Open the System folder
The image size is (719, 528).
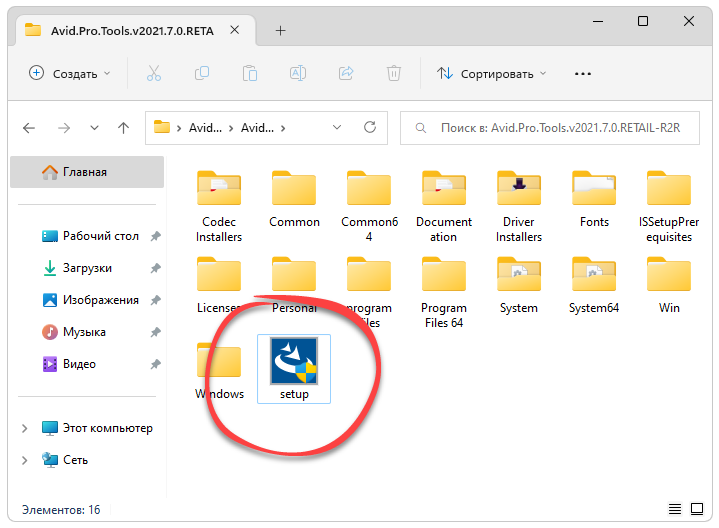tap(519, 285)
